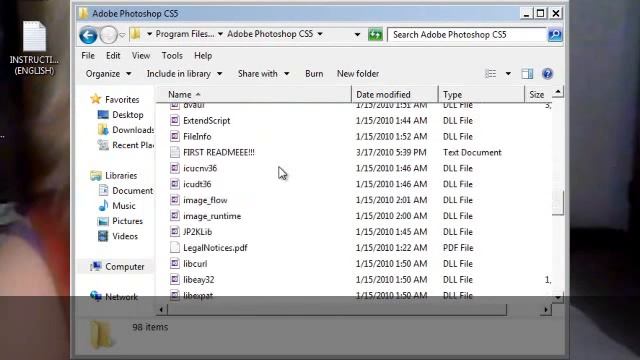Click the horizontal scroll left arrow
Screen dimensions: 640x360
coord(162,310)
